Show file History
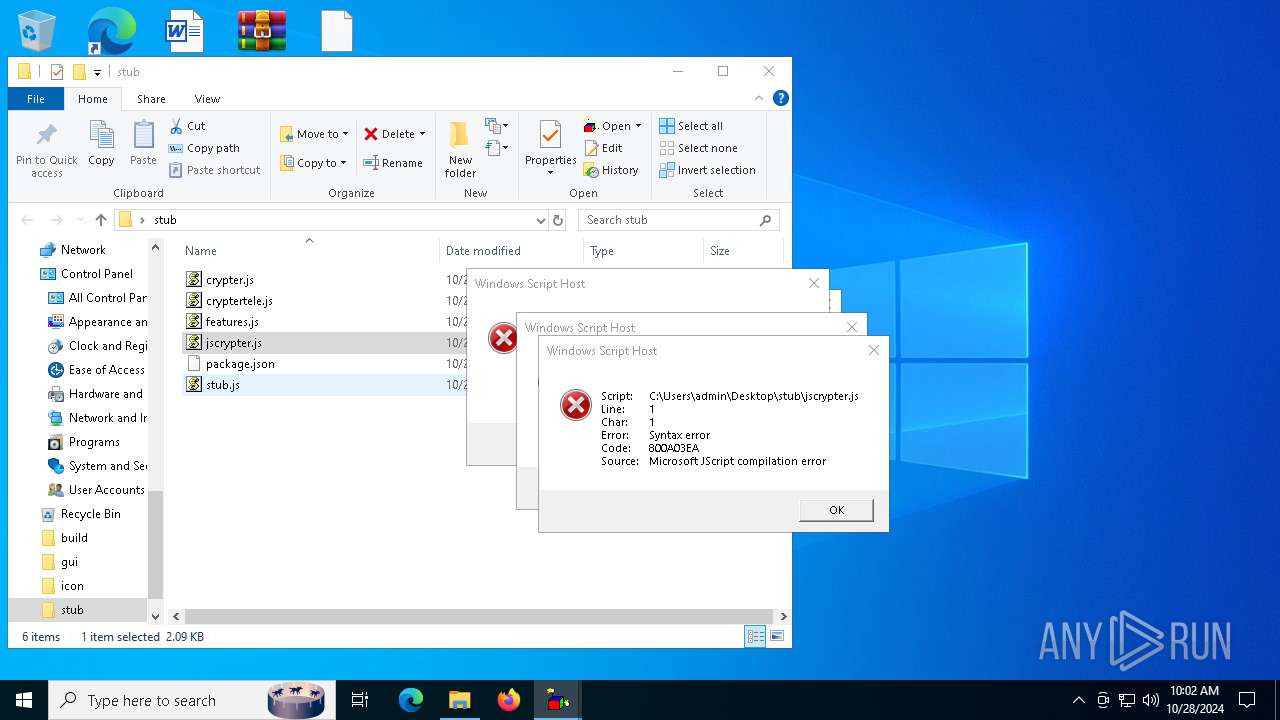Screen dimensions: 1280x720 [x=611, y=170]
